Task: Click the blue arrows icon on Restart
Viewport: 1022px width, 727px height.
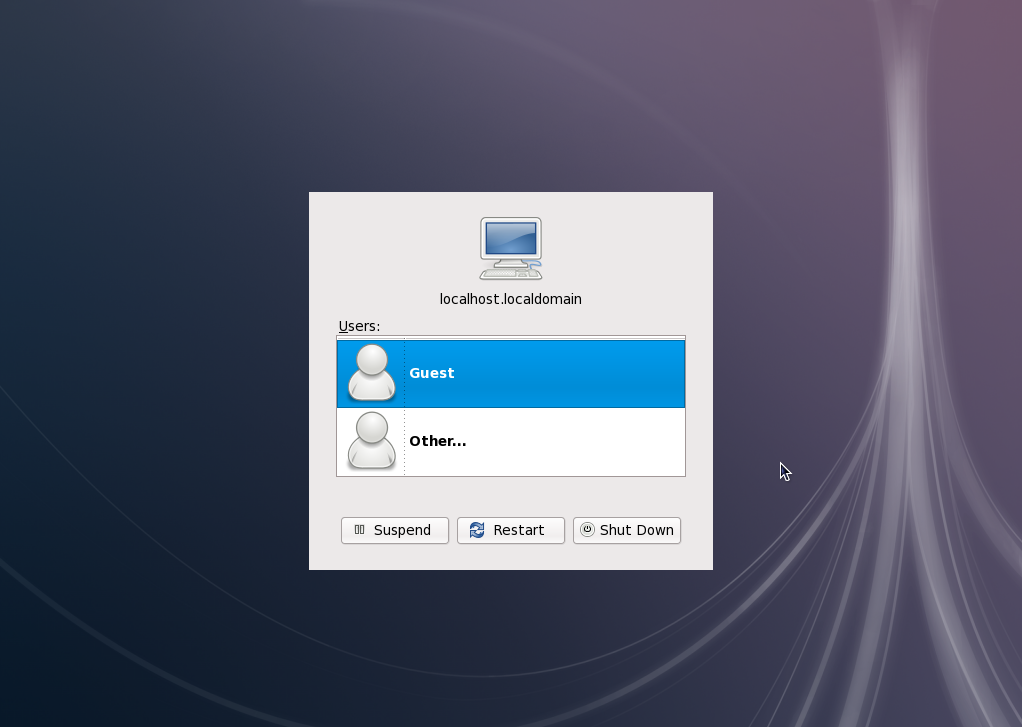Action: (x=477, y=530)
